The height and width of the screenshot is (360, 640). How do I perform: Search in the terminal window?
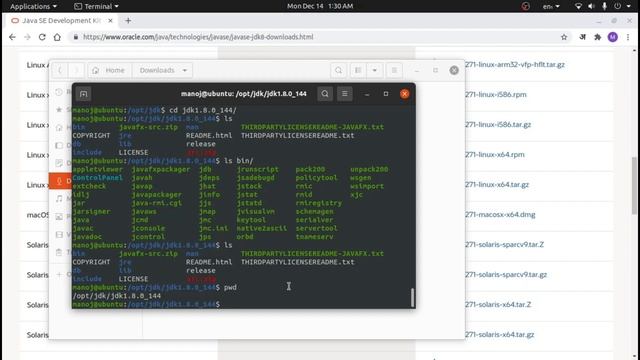(325, 94)
